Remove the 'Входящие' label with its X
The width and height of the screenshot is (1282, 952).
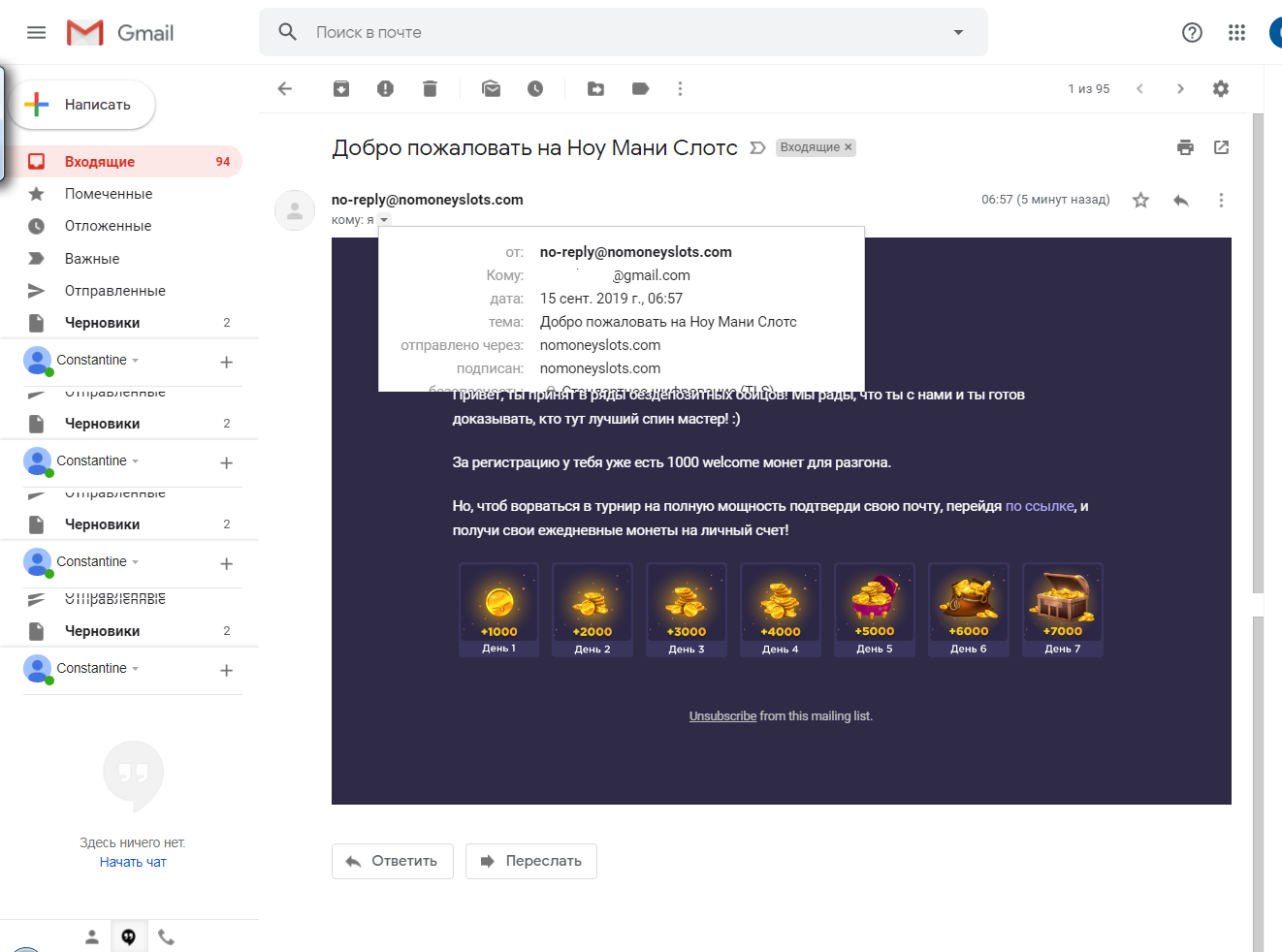tap(848, 147)
